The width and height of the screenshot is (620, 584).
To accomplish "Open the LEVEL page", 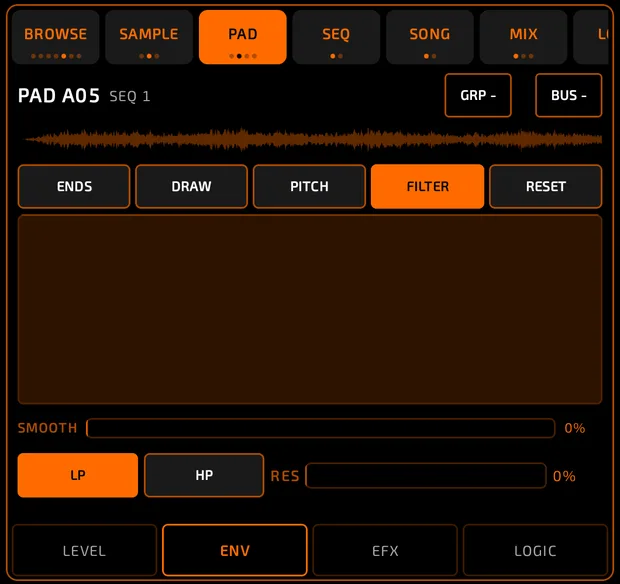I will (x=84, y=550).
